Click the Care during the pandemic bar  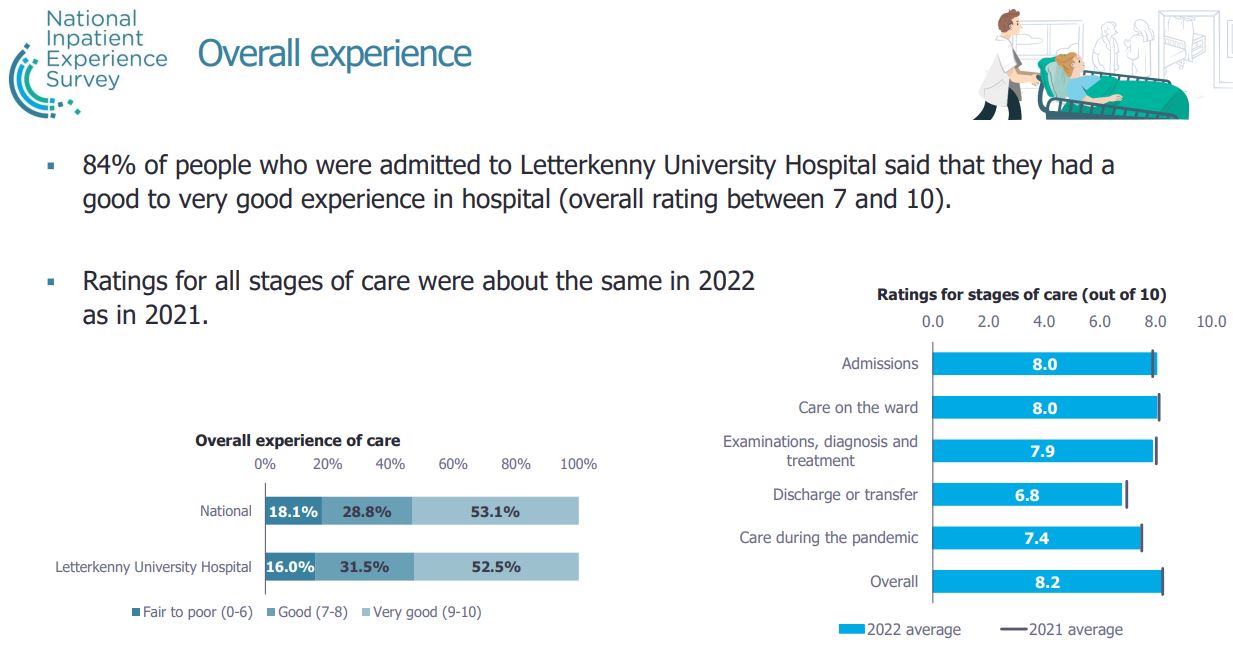point(1036,538)
